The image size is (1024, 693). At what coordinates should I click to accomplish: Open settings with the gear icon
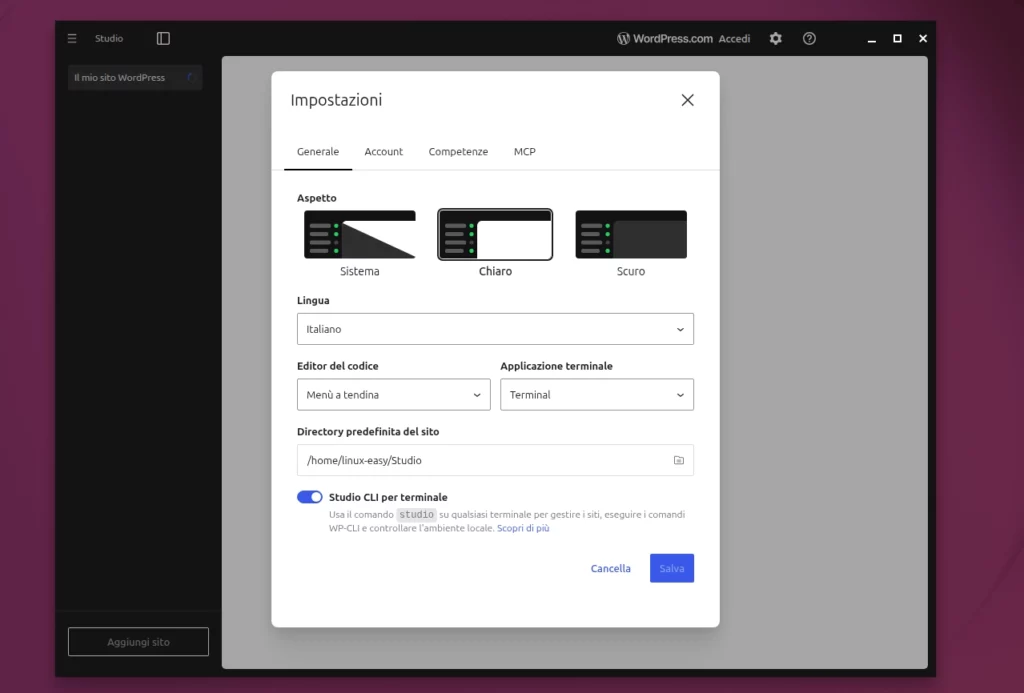pos(775,39)
